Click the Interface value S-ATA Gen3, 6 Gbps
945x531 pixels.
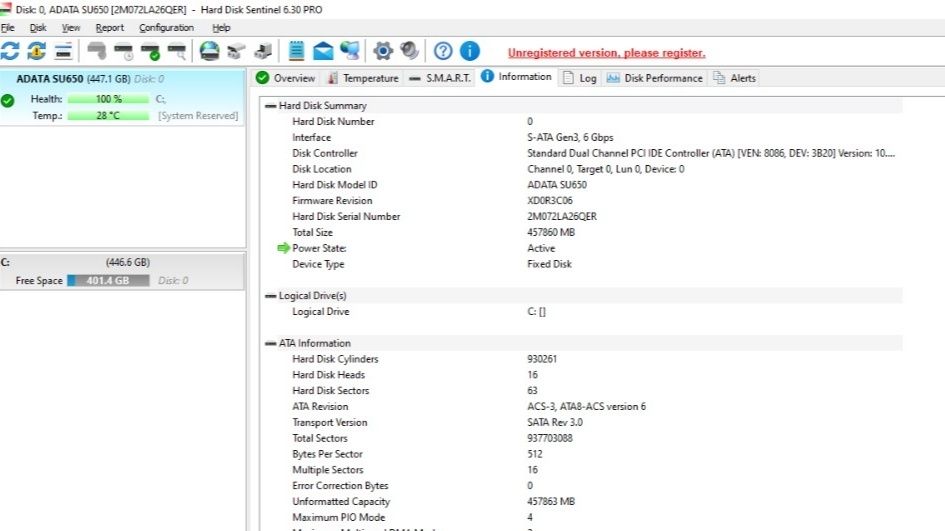570,137
